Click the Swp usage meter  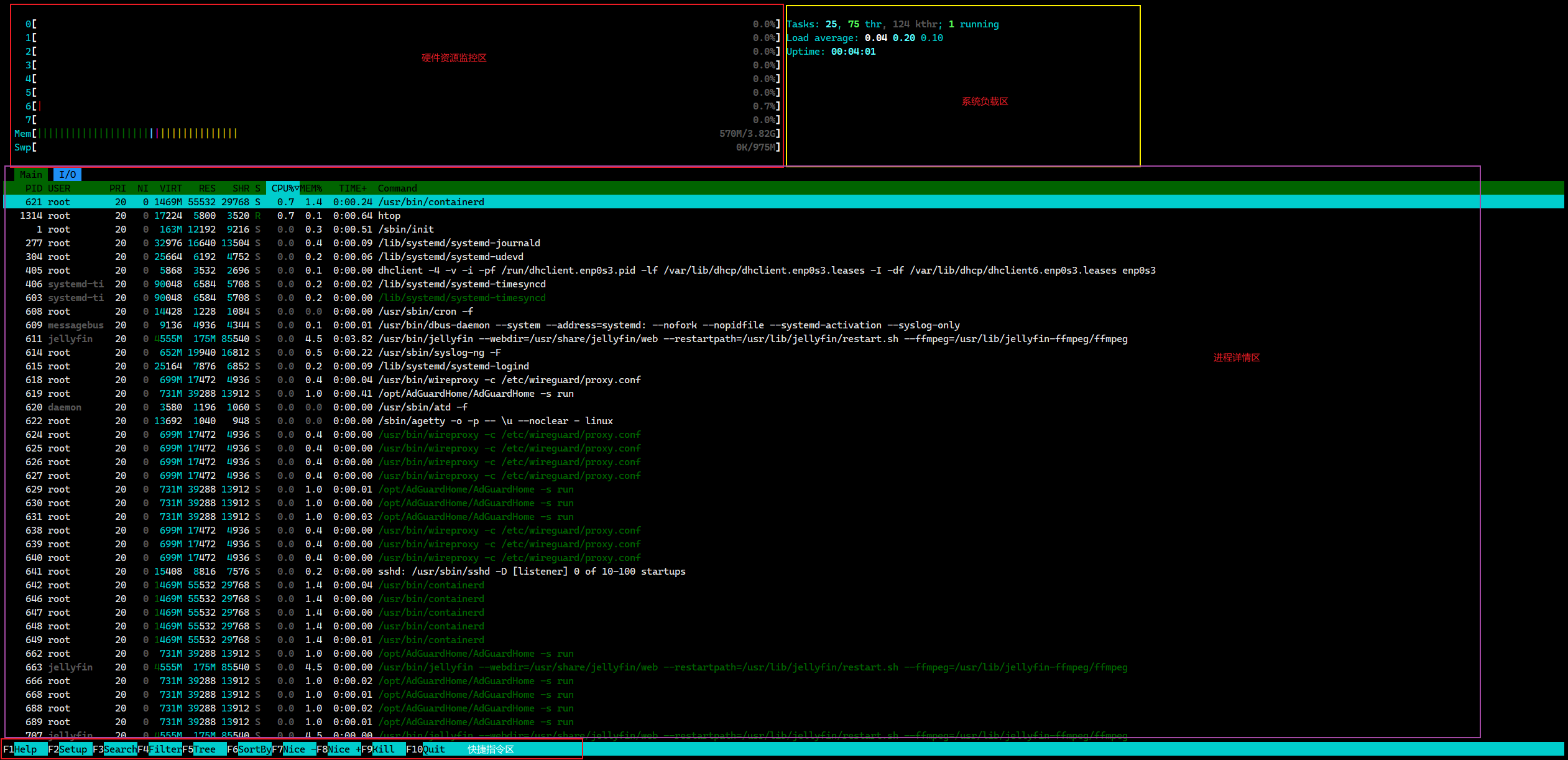click(x=397, y=147)
